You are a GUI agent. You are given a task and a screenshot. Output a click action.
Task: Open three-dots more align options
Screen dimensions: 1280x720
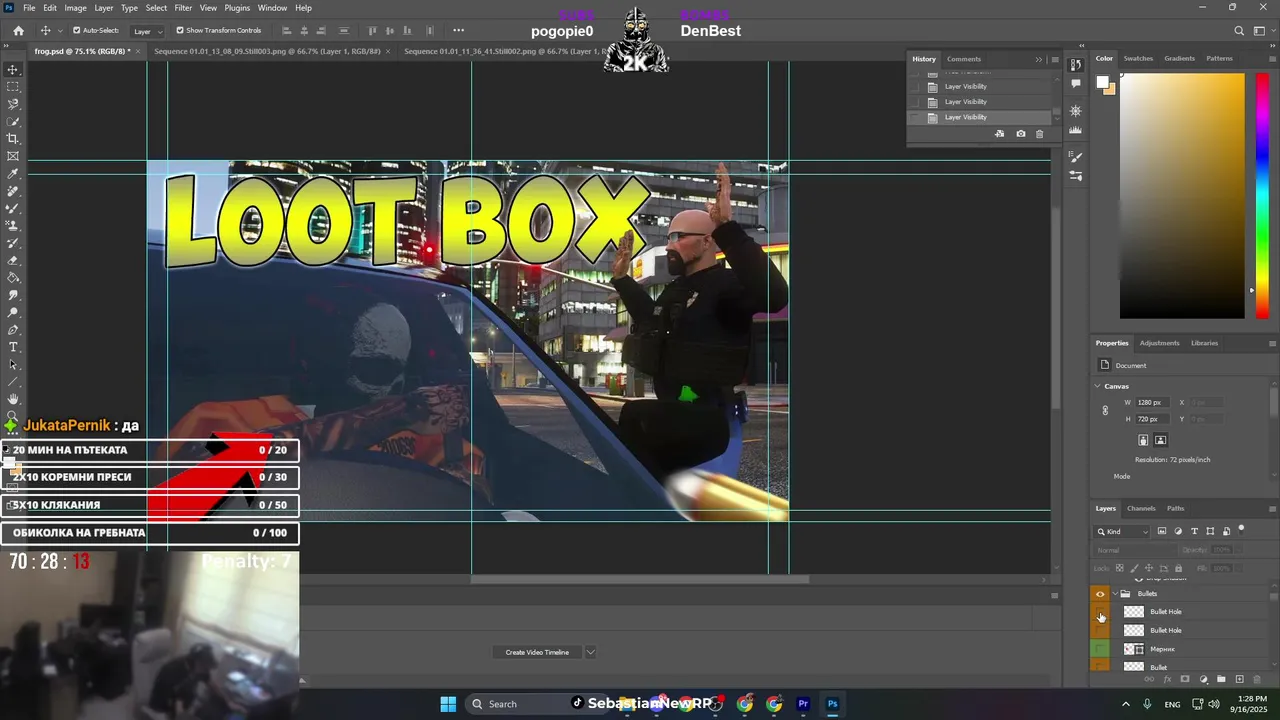[x=458, y=31]
